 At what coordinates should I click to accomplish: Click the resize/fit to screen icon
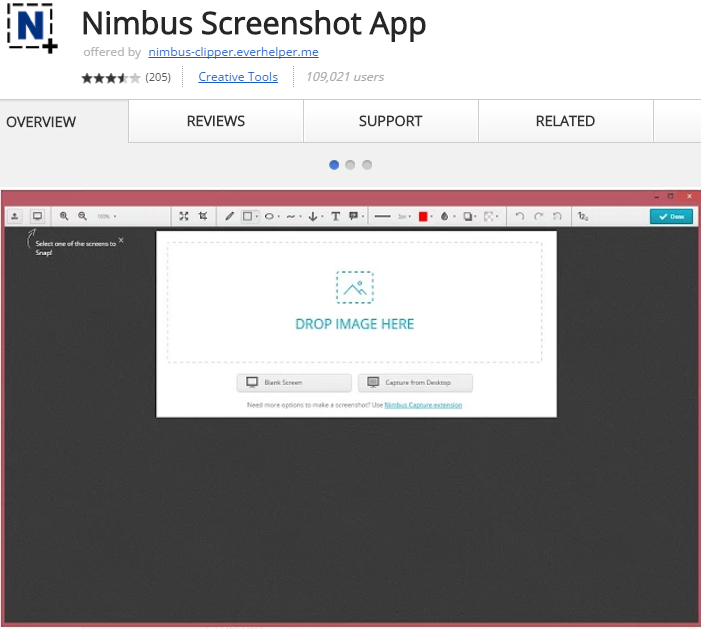(x=184, y=216)
